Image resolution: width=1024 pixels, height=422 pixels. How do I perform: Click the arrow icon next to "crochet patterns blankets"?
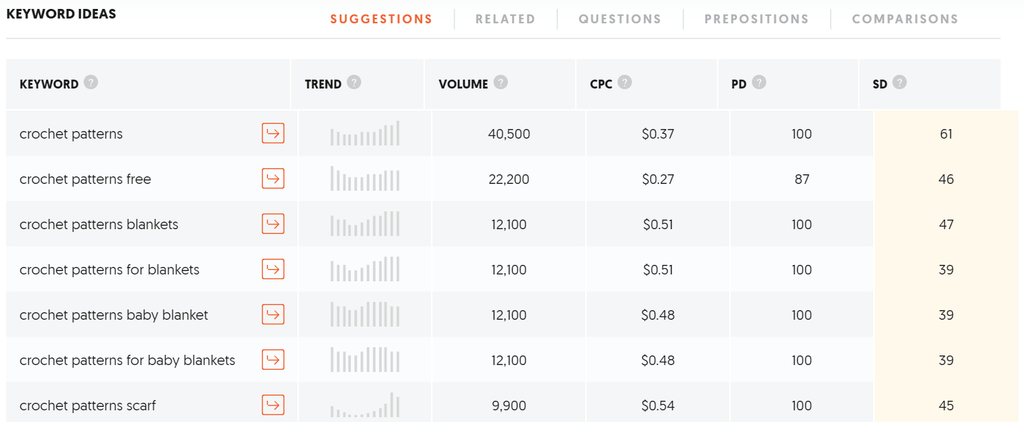click(x=273, y=224)
